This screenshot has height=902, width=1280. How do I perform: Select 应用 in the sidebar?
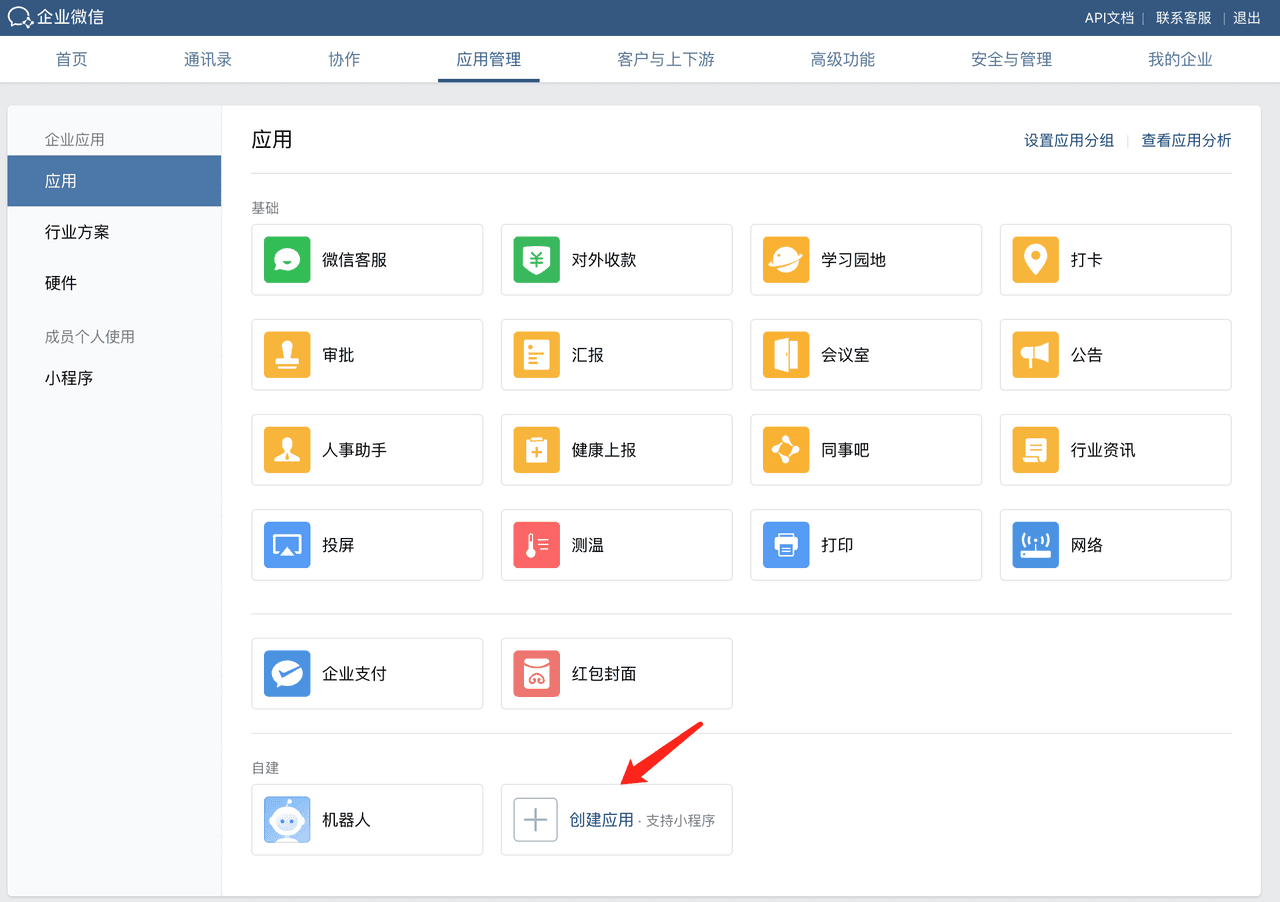(114, 181)
